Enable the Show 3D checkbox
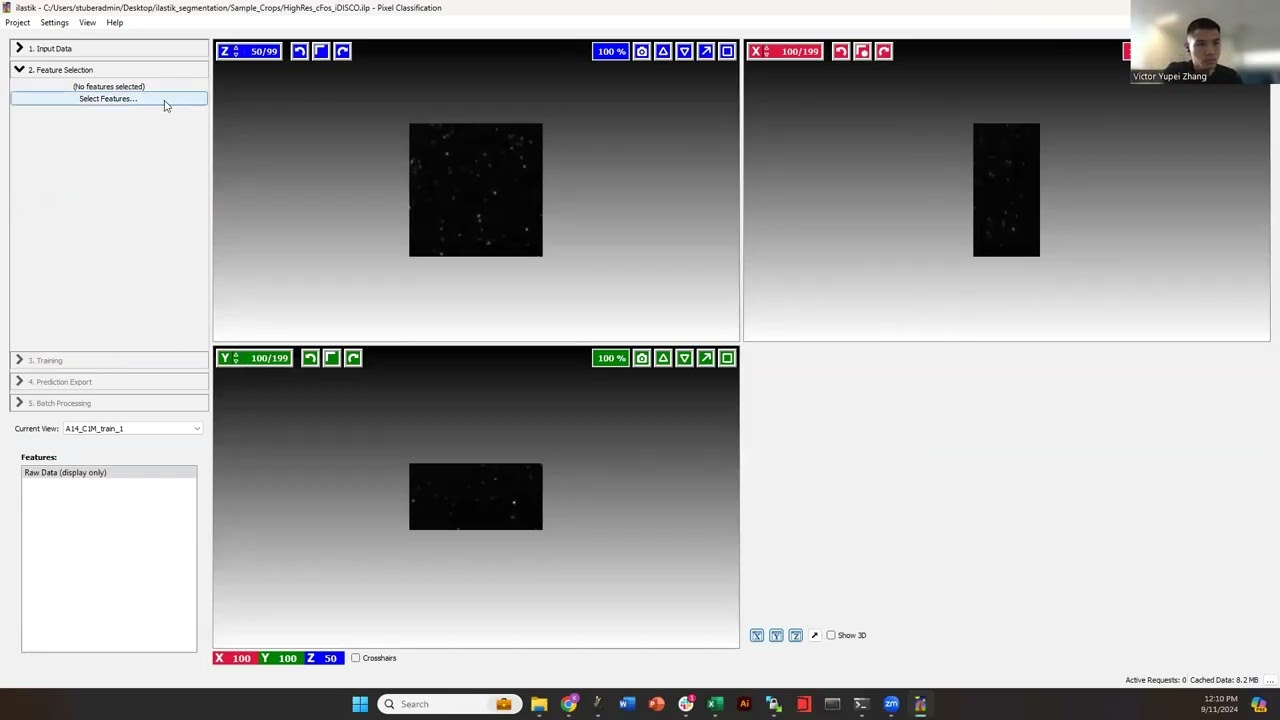 click(x=831, y=635)
